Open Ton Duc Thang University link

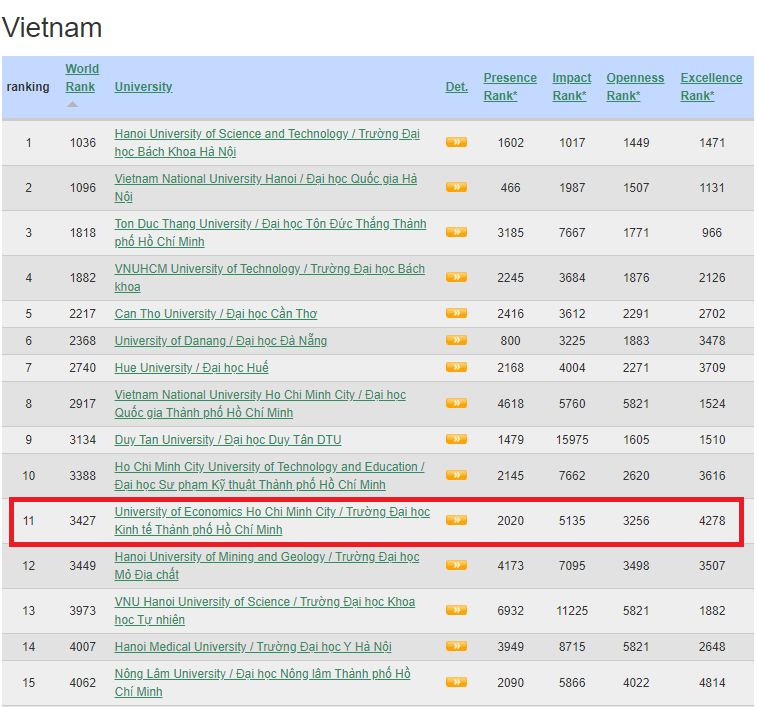(x=270, y=232)
